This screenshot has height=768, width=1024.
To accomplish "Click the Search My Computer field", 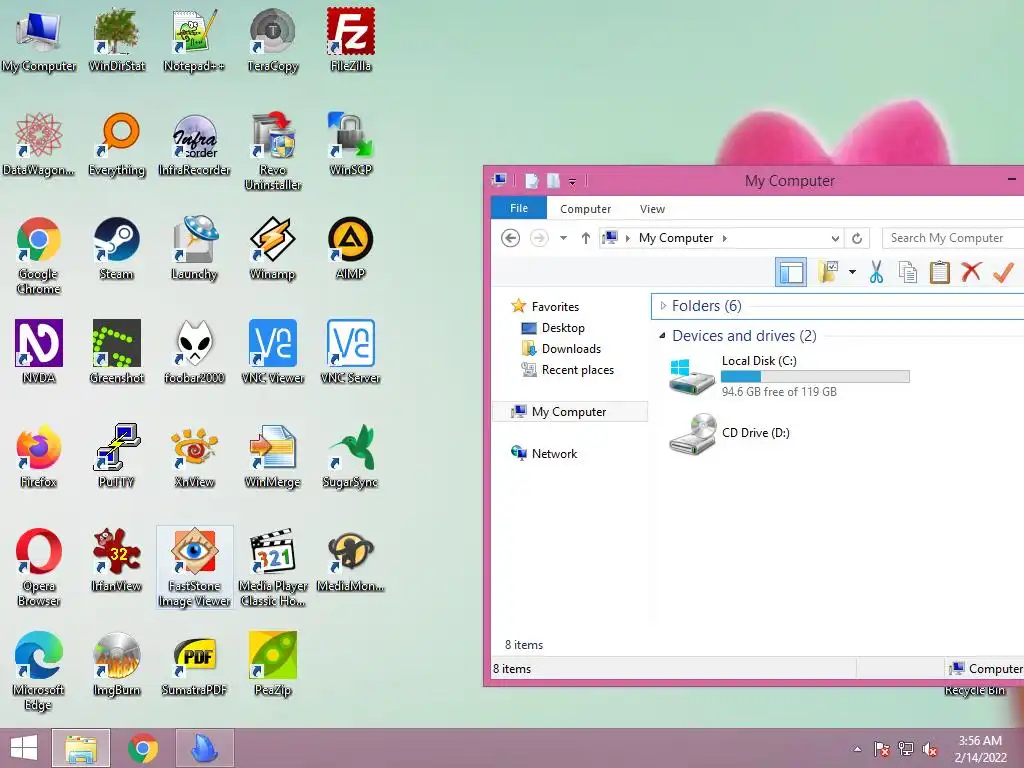I will (953, 238).
